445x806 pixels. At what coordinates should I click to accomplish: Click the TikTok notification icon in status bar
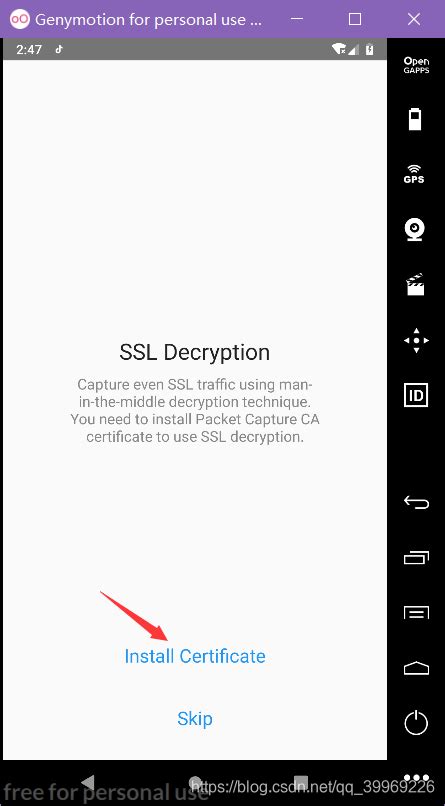[x=59, y=49]
